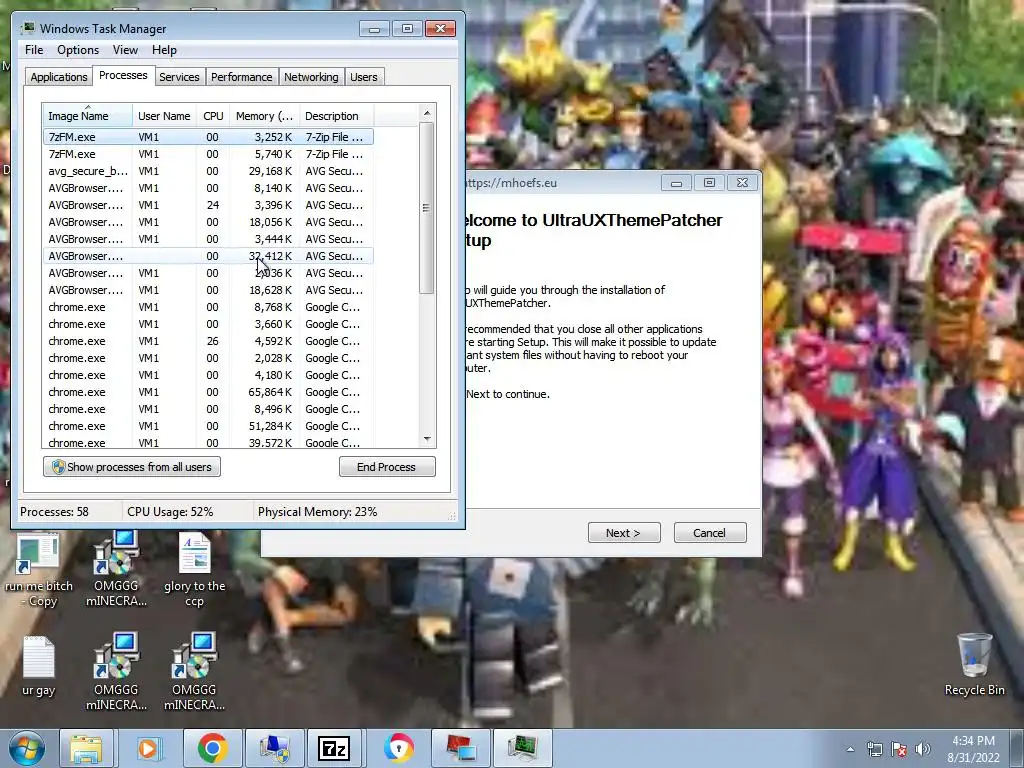This screenshot has height=768, width=1024.
Task: Show hidden system tray icons
Action: tap(850, 749)
